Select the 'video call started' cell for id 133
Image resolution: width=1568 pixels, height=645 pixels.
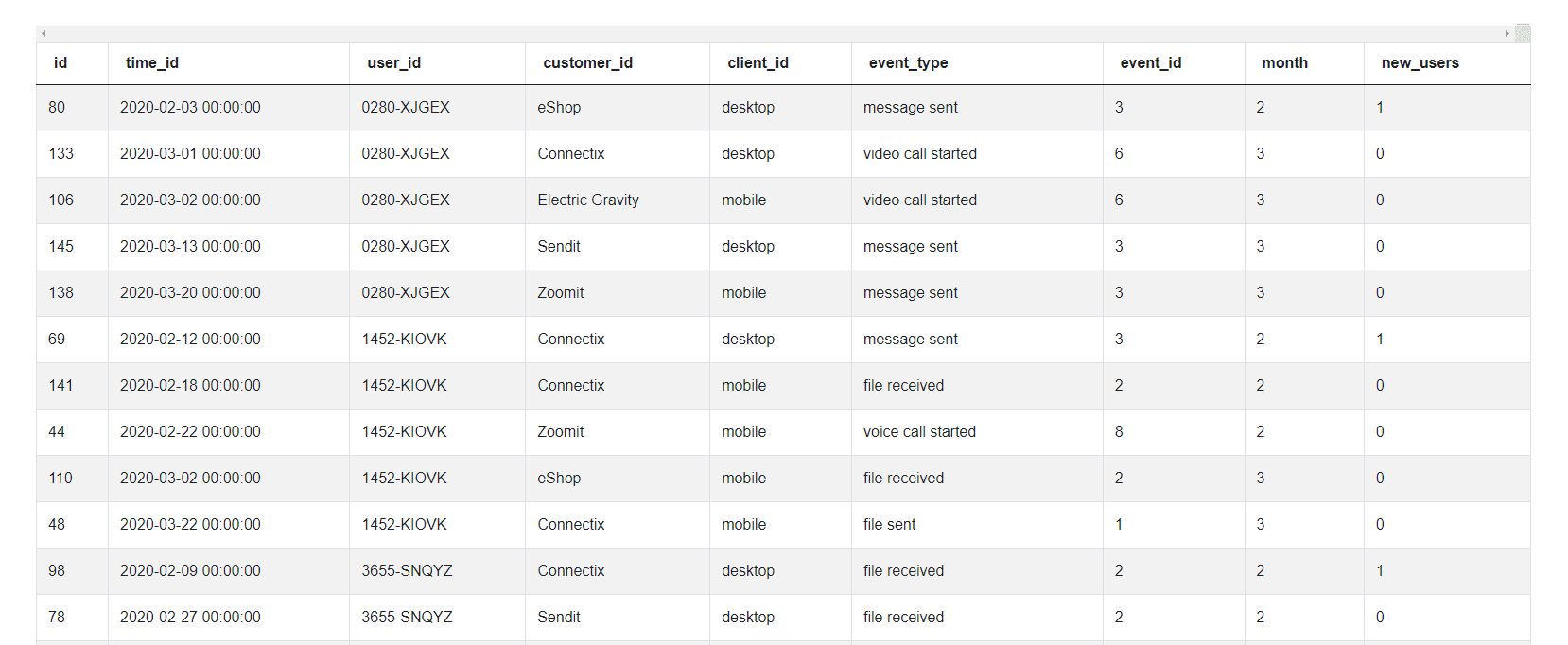click(x=918, y=153)
